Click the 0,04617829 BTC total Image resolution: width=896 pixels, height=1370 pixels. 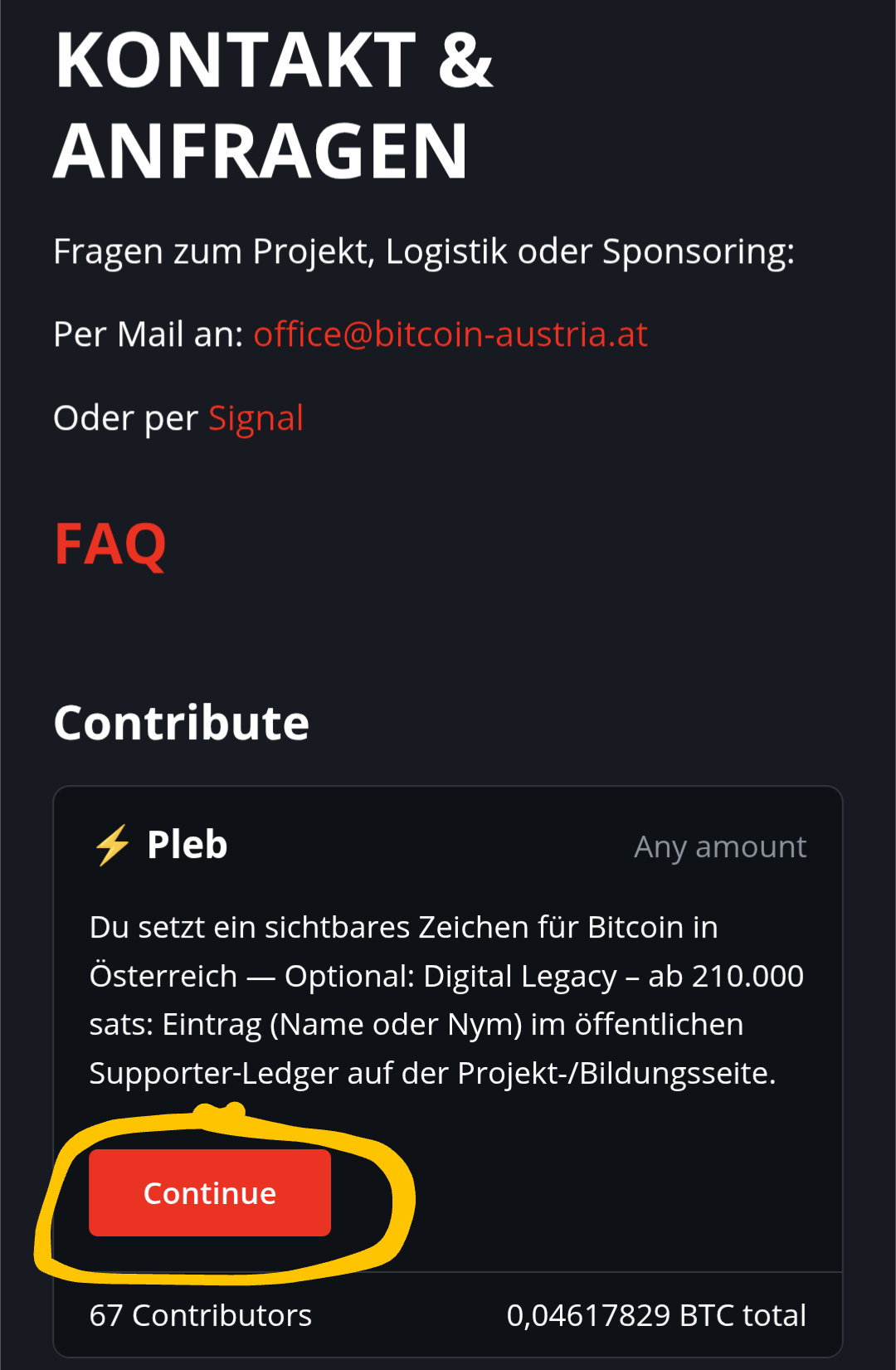(656, 1315)
